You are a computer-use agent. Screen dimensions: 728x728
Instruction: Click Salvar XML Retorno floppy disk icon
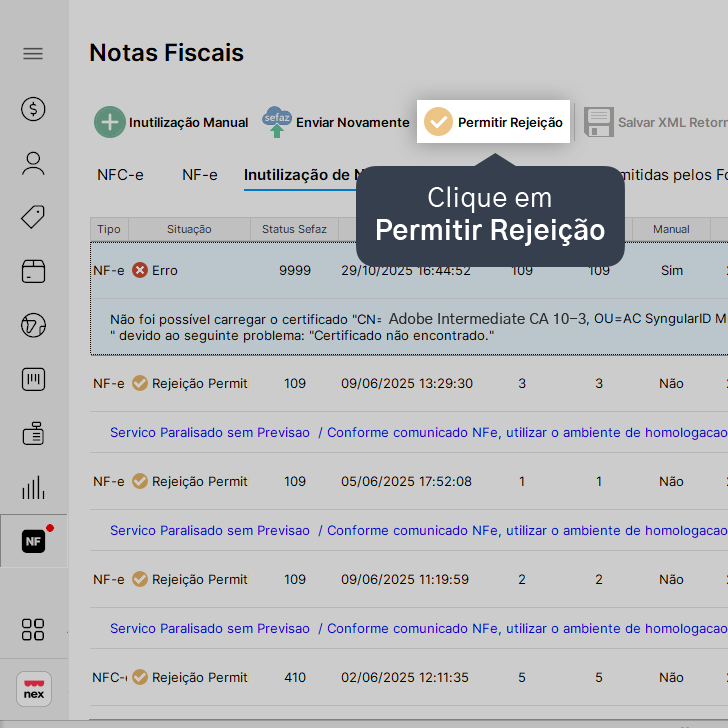click(x=599, y=122)
